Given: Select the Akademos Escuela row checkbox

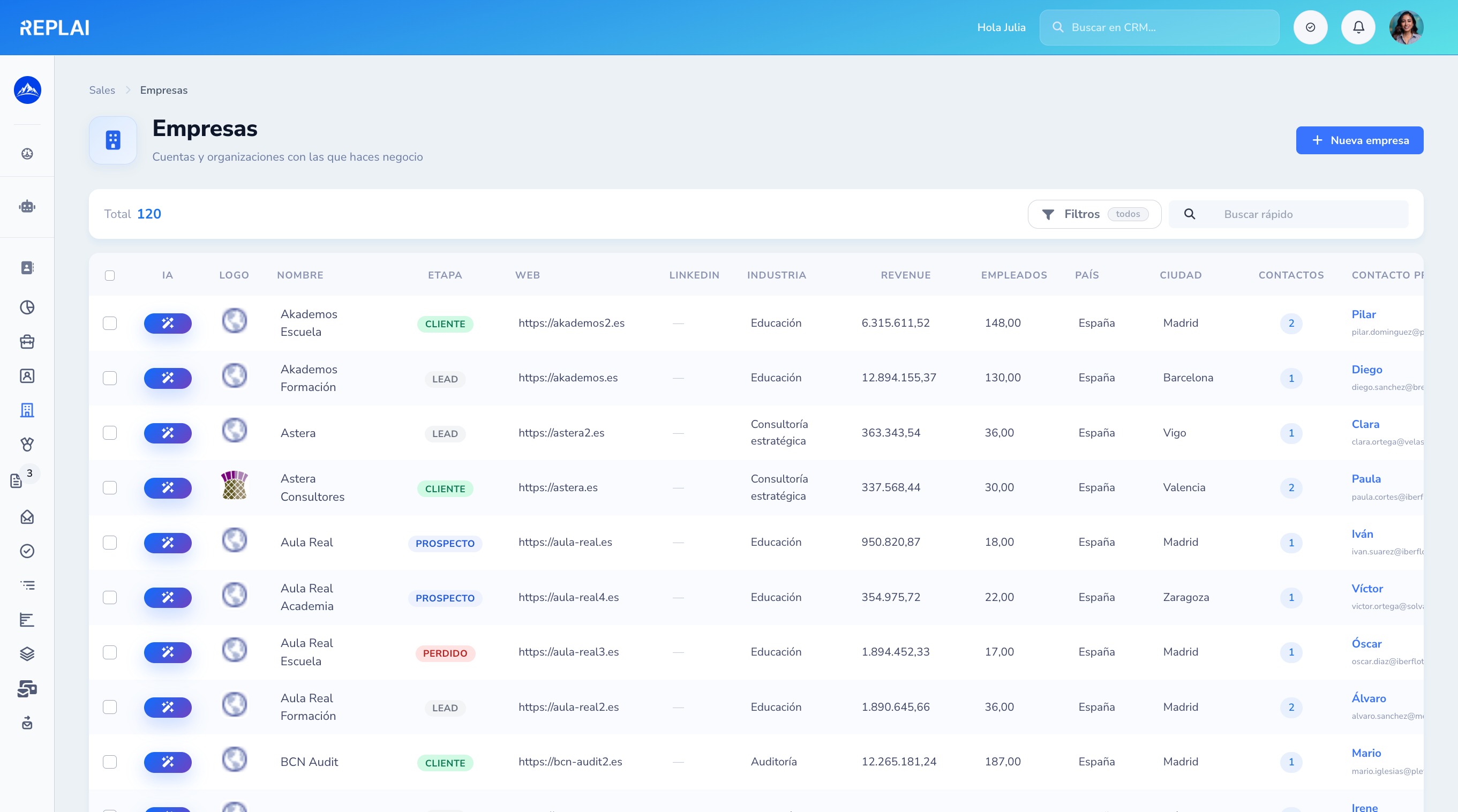Looking at the screenshot, I should (x=110, y=323).
